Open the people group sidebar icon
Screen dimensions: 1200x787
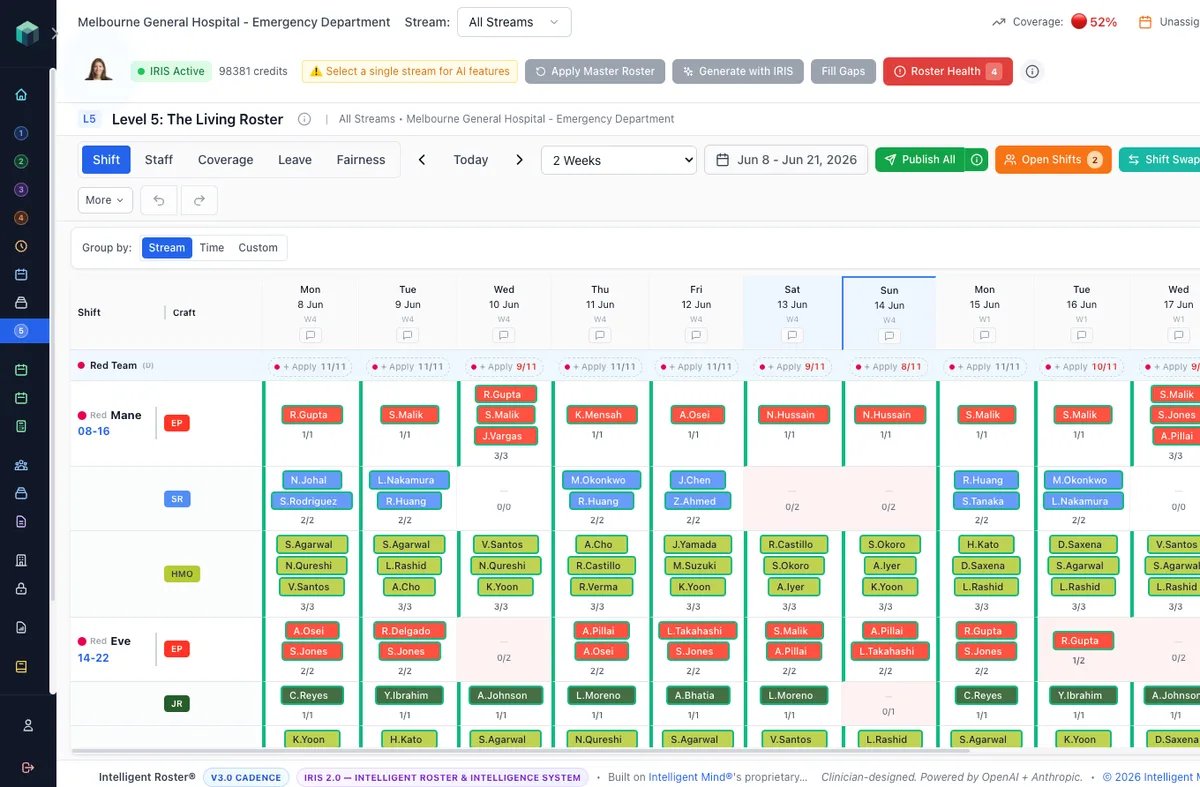pos(21,465)
